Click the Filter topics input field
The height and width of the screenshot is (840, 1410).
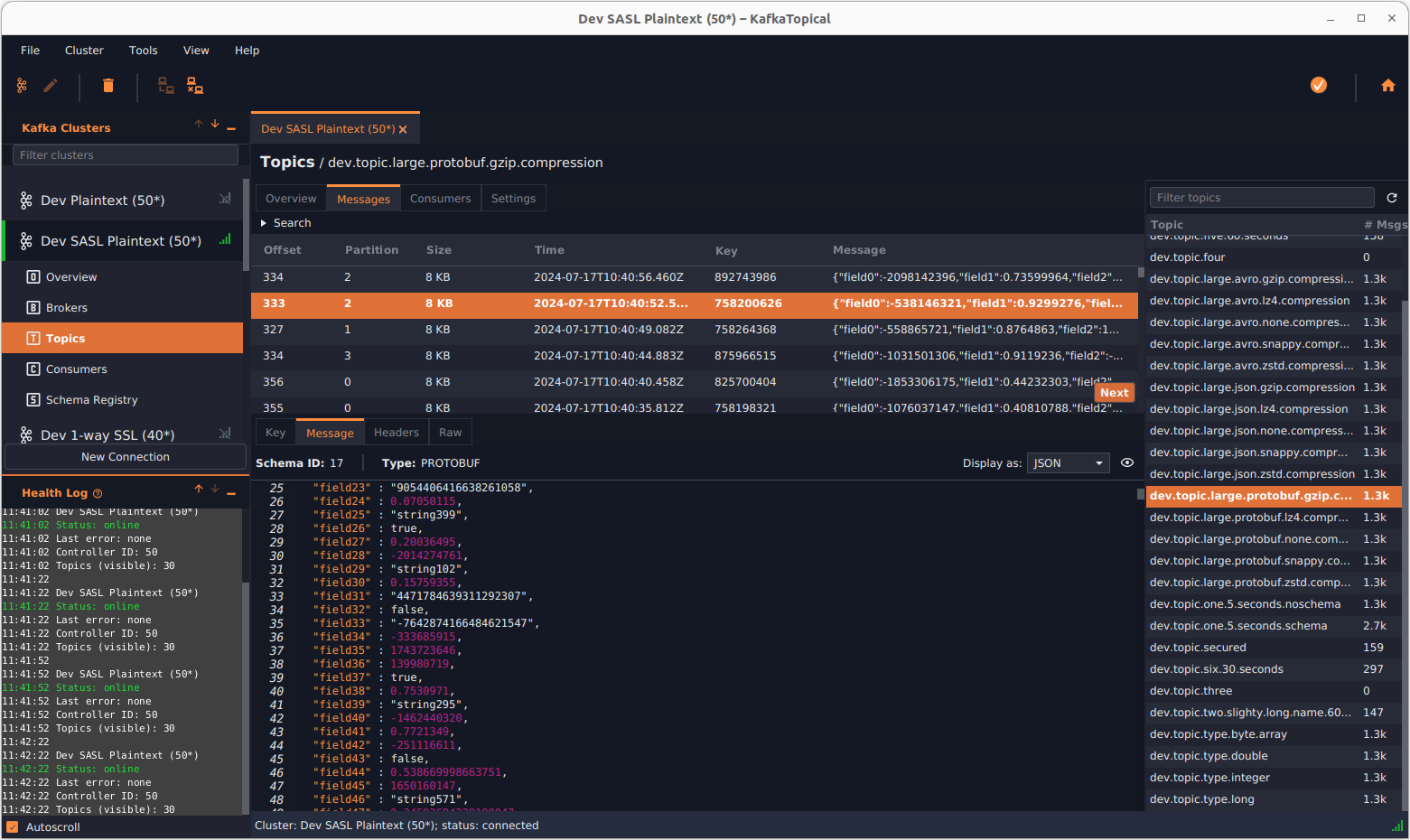click(1262, 198)
